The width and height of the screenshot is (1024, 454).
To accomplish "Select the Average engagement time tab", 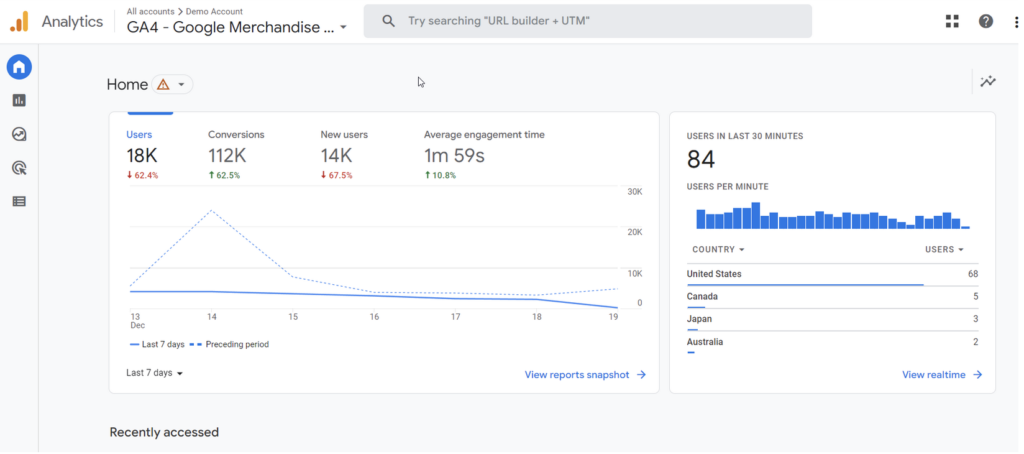I will [x=484, y=135].
